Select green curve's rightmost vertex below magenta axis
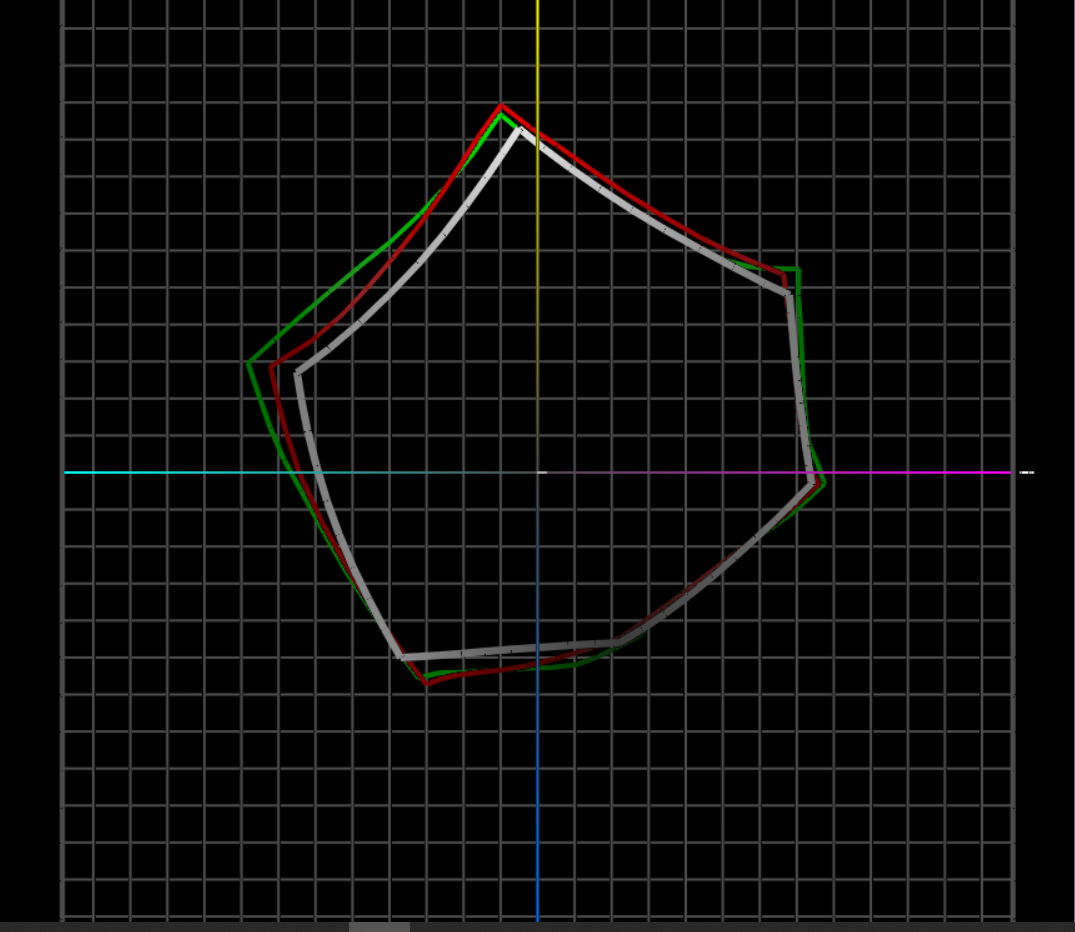This screenshot has width=1075, height=932. click(x=824, y=483)
